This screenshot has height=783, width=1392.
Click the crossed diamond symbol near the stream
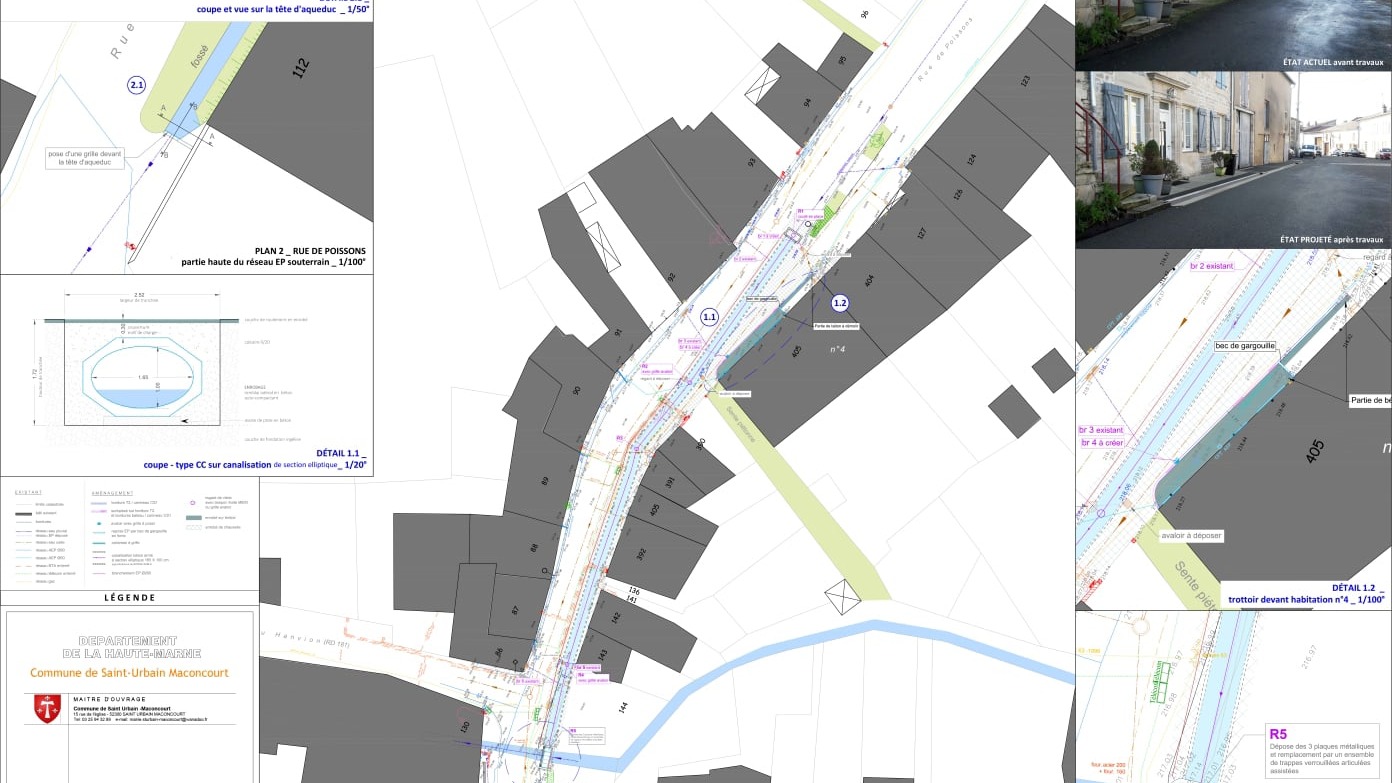pyautogui.click(x=842, y=599)
